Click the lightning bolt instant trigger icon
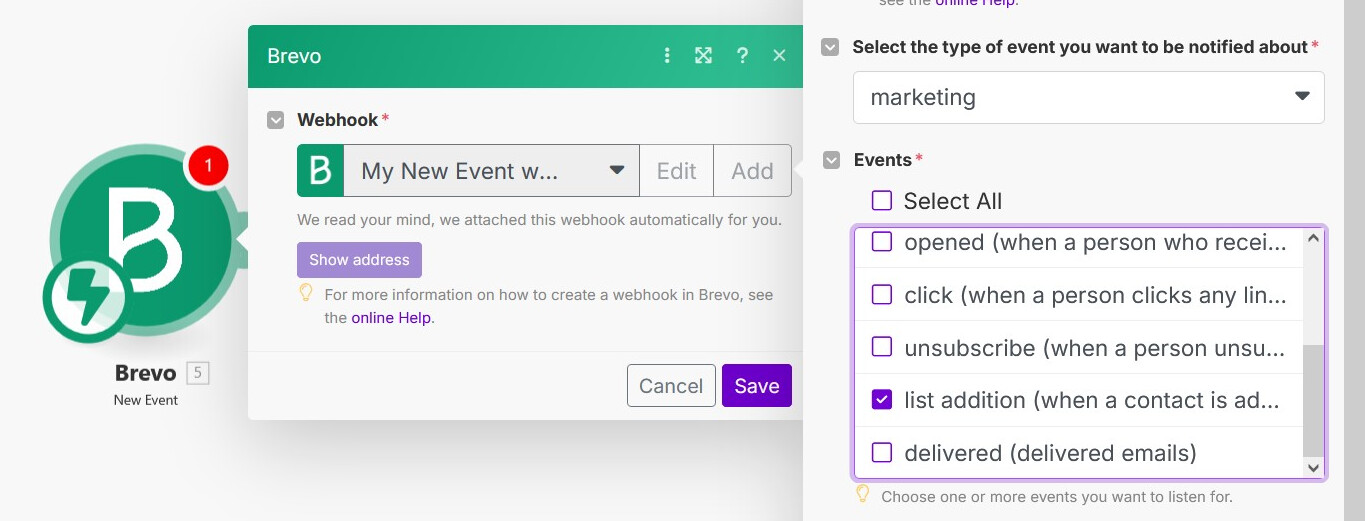Screen dimensions: 1365x521 [84, 300]
